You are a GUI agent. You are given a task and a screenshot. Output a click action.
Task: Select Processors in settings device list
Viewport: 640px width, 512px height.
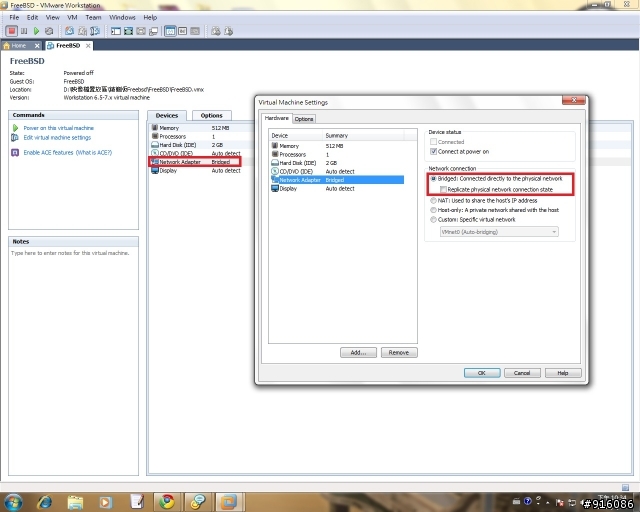[x=337, y=154]
